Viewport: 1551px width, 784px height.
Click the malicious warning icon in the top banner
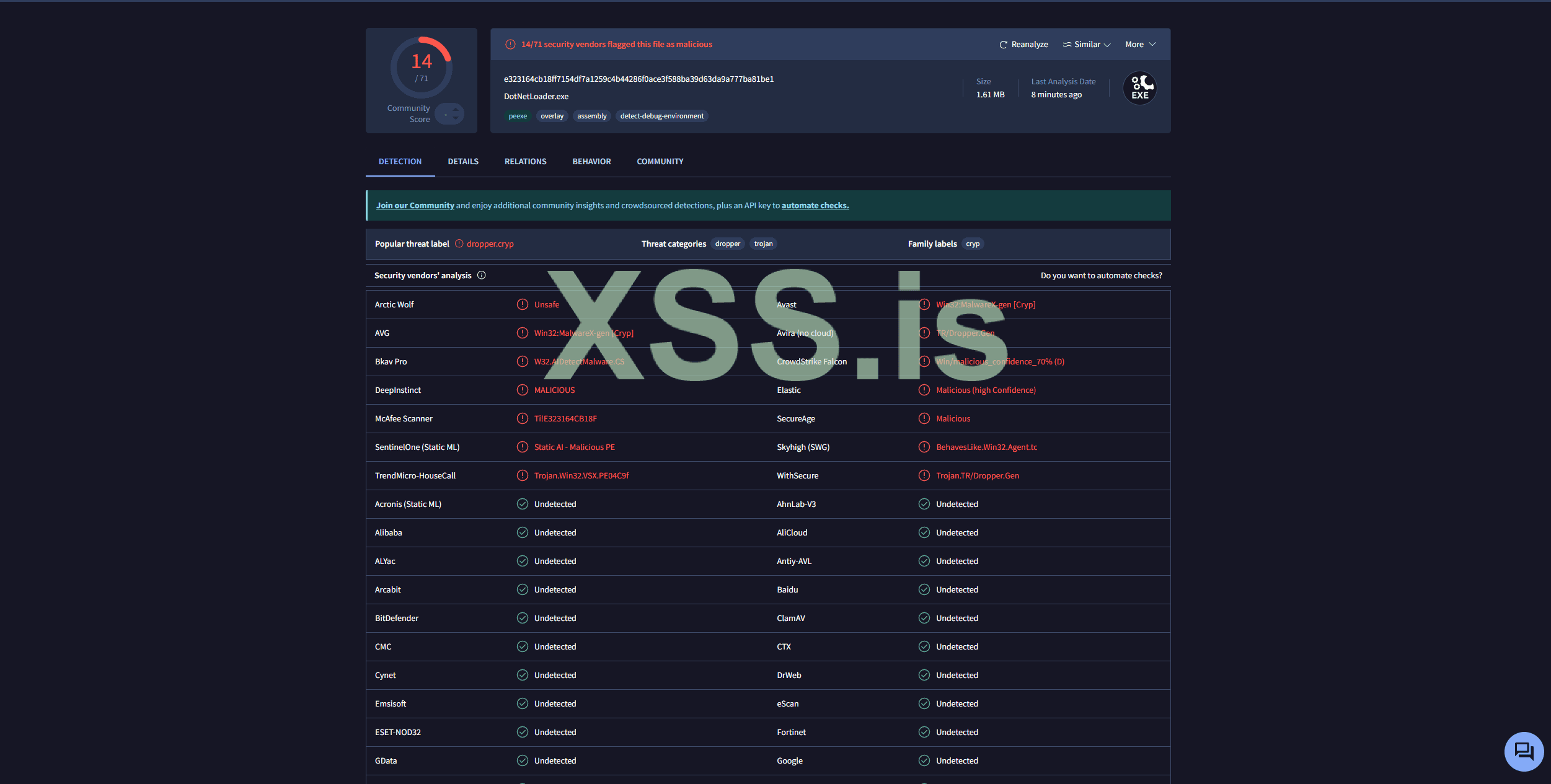pyautogui.click(x=510, y=45)
